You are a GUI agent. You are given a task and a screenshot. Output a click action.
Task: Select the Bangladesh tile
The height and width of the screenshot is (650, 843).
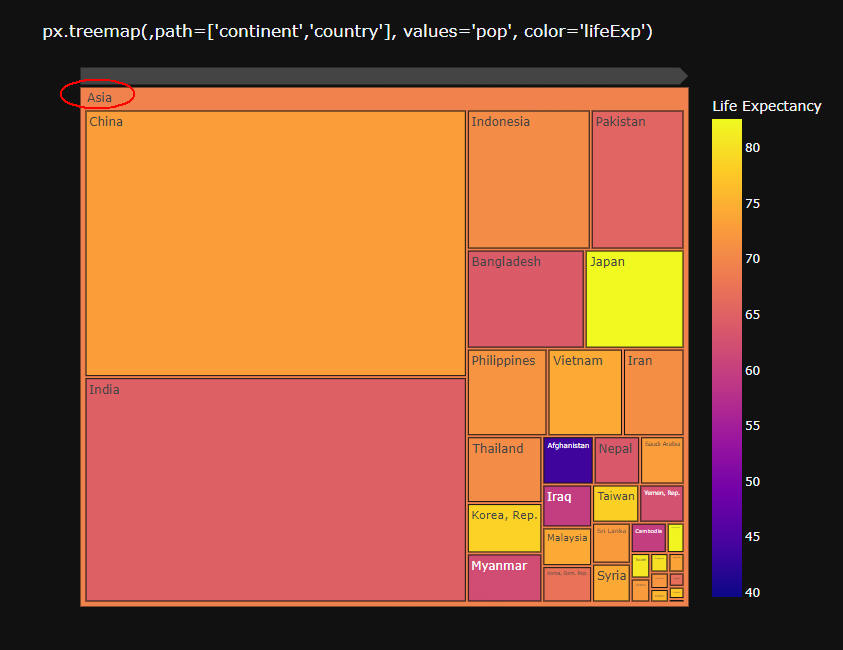(526, 299)
